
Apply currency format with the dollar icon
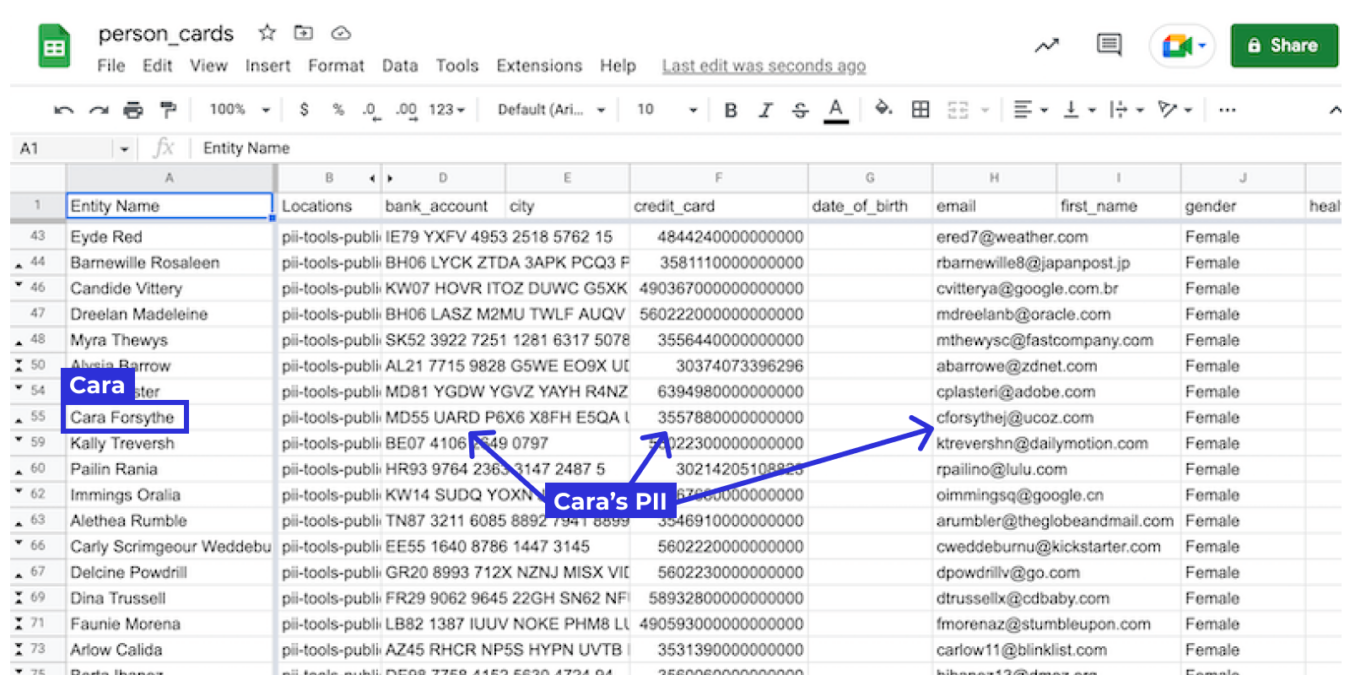pyautogui.click(x=304, y=110)
